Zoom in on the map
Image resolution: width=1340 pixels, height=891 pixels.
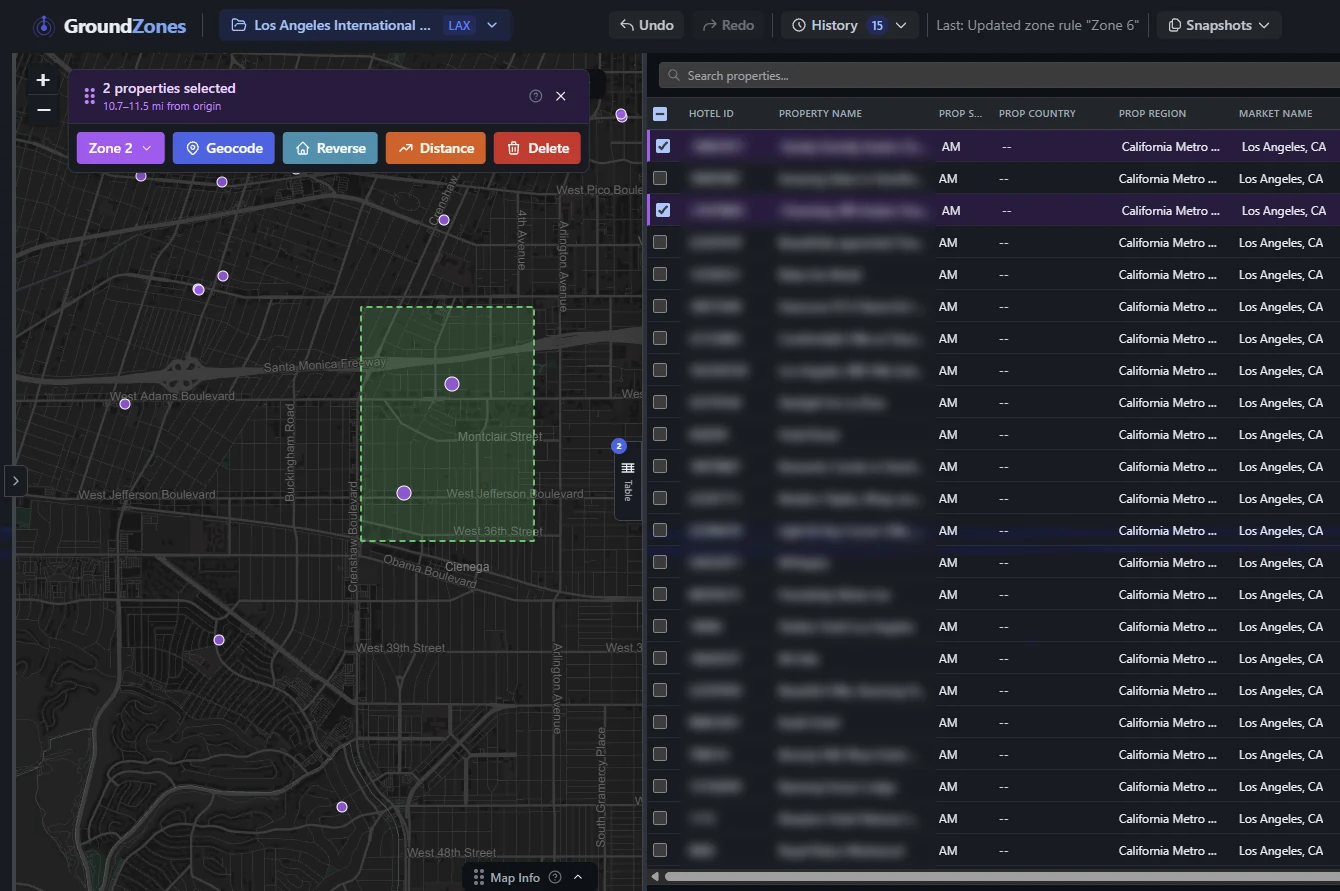(x=43, y=80)
